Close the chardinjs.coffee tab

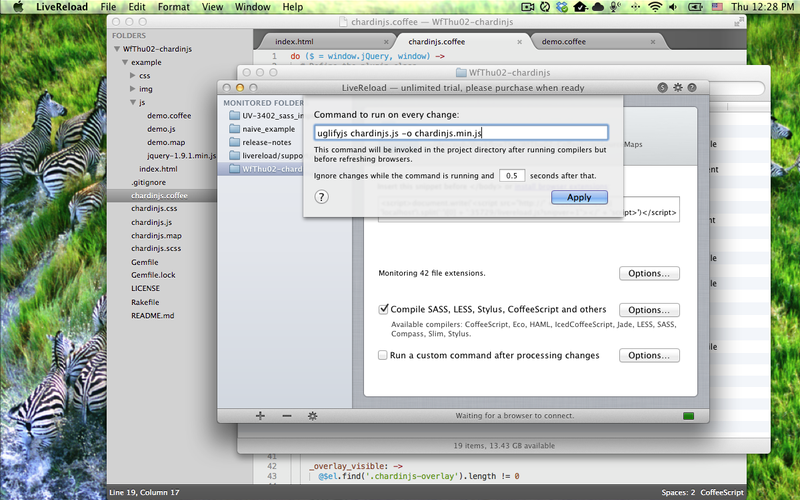tap(519, 42)
